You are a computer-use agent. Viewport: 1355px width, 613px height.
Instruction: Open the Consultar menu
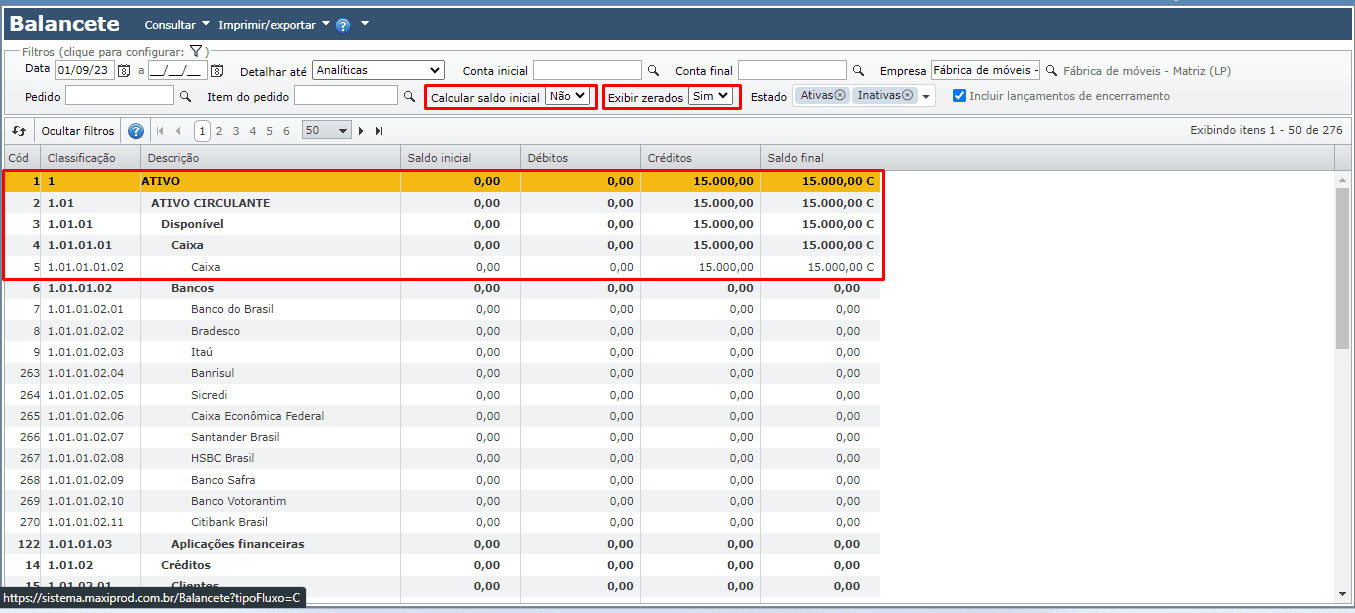click(x=177, y=24)
